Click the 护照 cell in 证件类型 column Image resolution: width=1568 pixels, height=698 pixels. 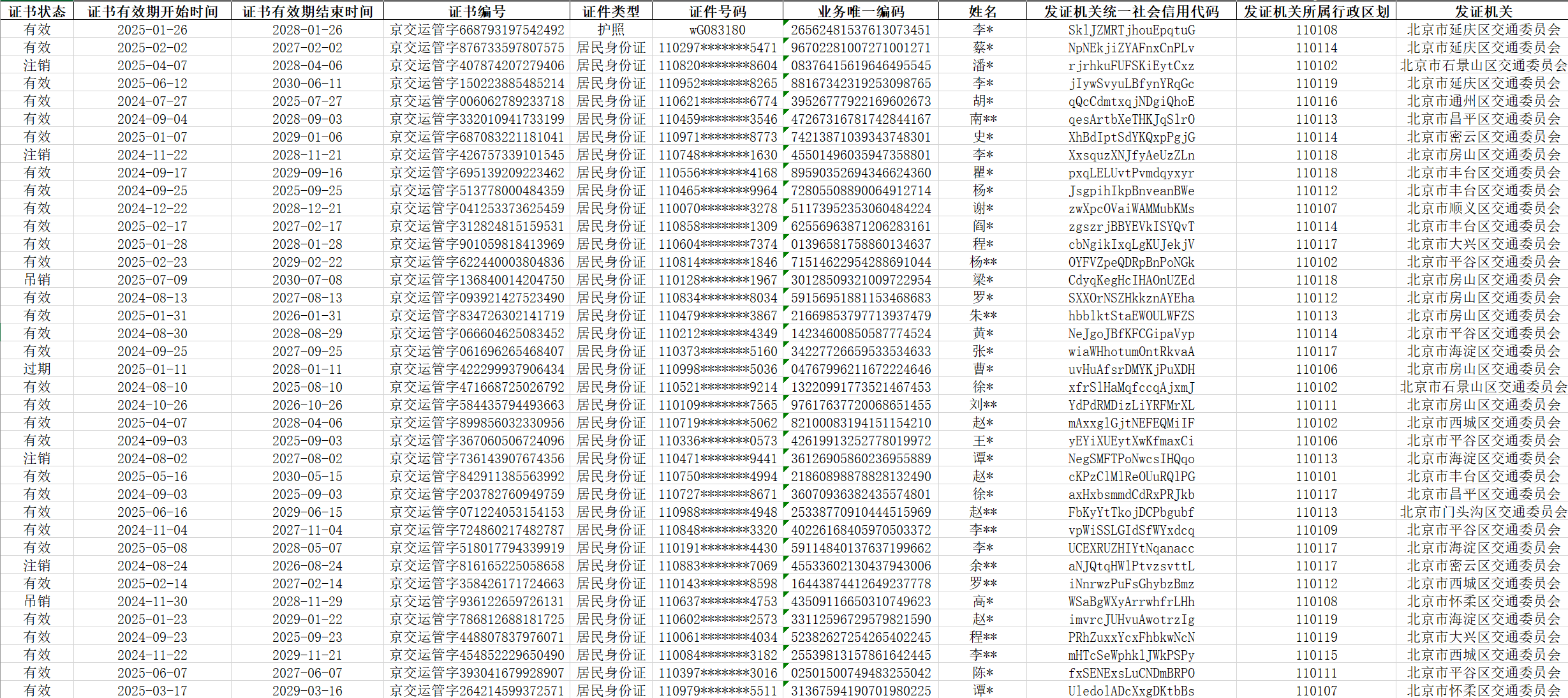(x=610, y=30)
